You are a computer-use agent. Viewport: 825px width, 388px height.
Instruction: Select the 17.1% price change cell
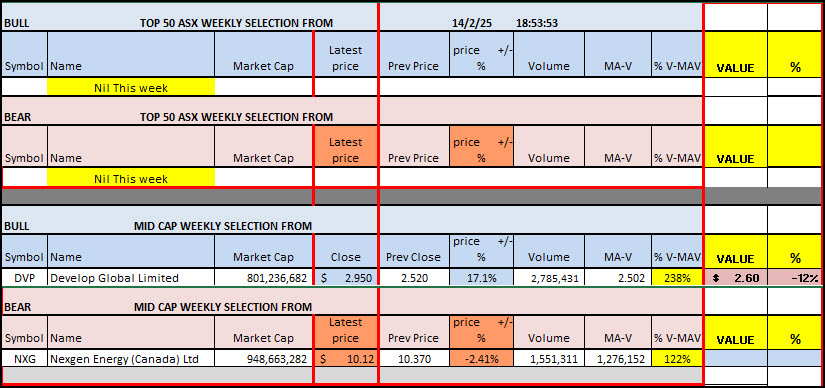(x=481, y=278)
